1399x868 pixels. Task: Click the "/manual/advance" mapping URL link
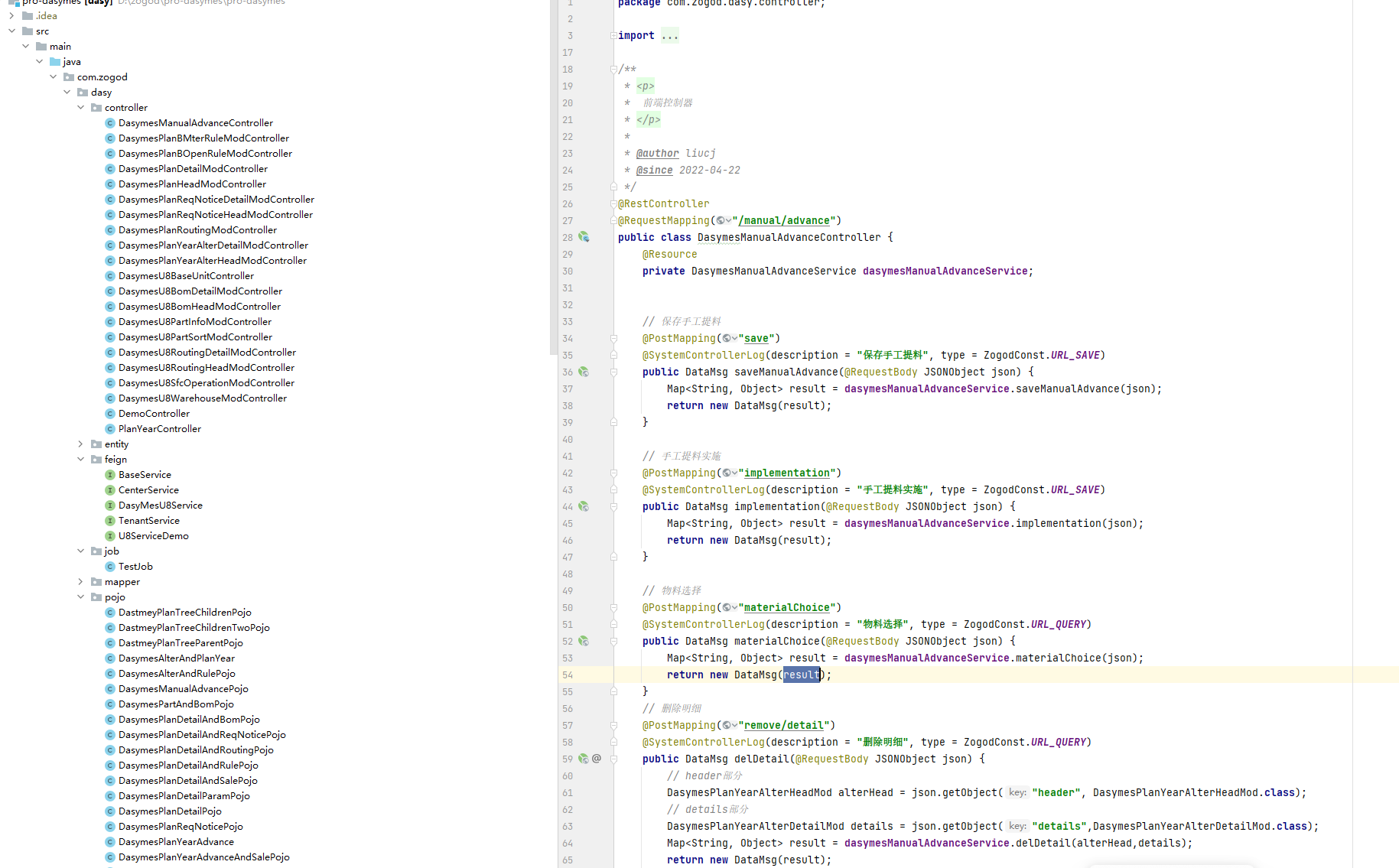pos(784,220)
